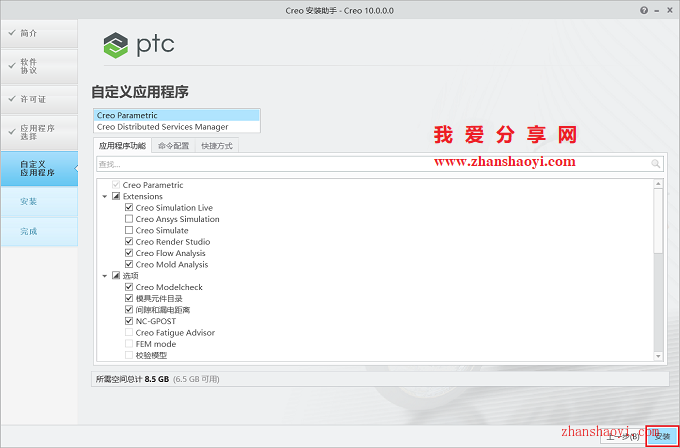Click Creo Parametric root tree row

click(x=153, y=185)
